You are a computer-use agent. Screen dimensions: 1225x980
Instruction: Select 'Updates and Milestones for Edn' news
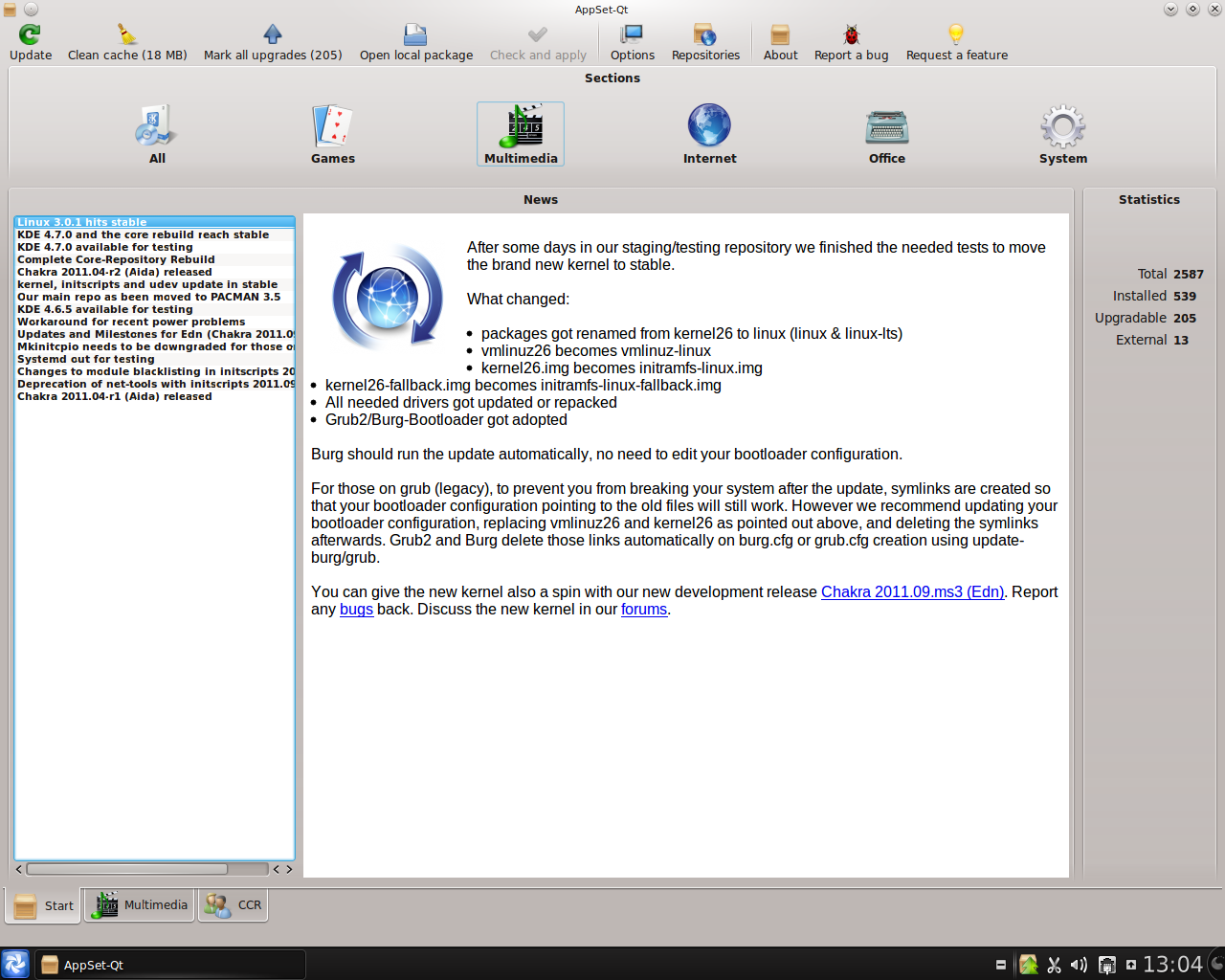click(x=154, y=334)
